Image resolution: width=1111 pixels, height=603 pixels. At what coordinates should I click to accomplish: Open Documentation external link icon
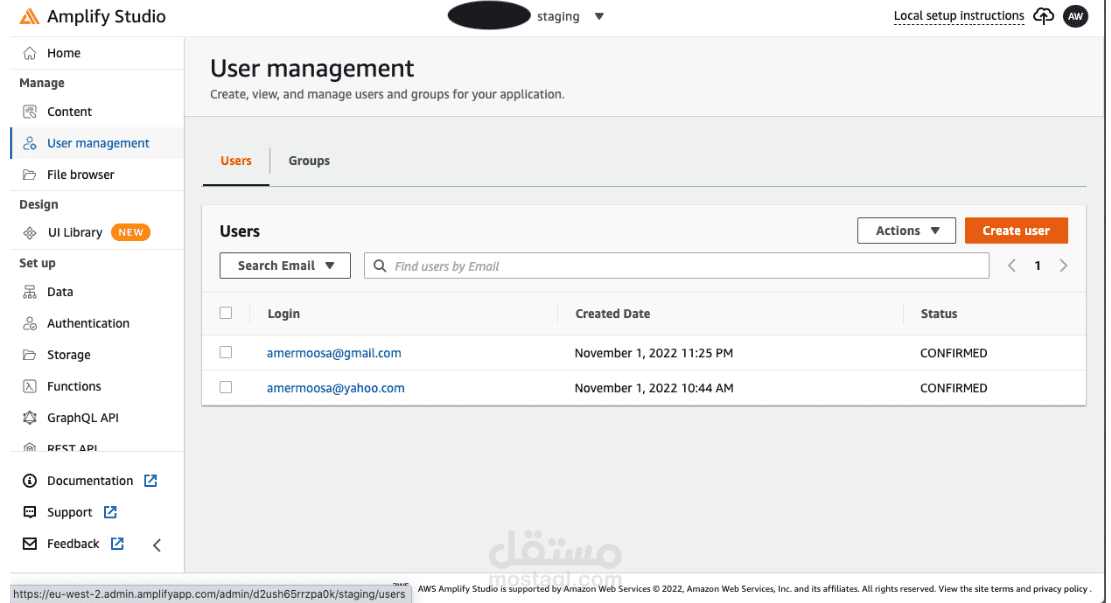pyautogui.click(x=150, y=481)
